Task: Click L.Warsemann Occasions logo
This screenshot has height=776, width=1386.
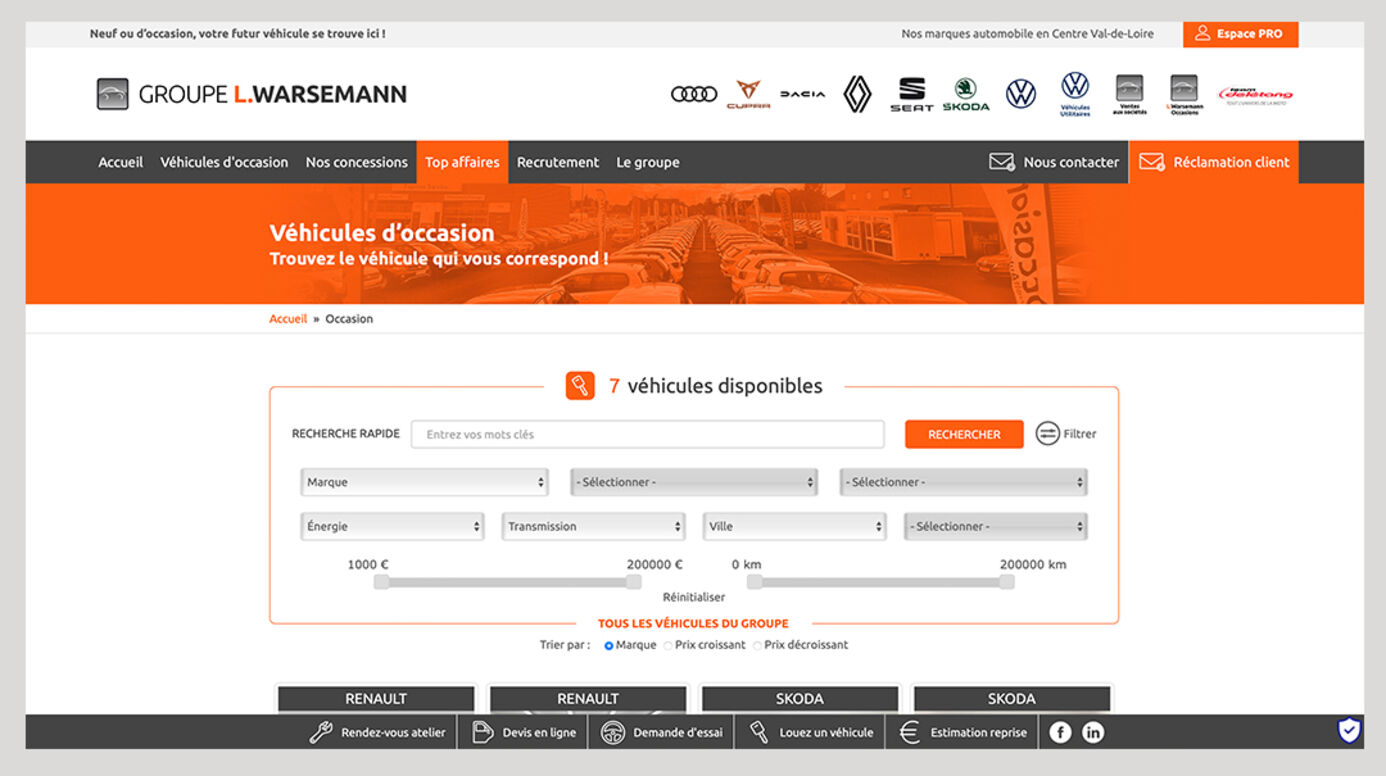Action: coord(1184,94)
